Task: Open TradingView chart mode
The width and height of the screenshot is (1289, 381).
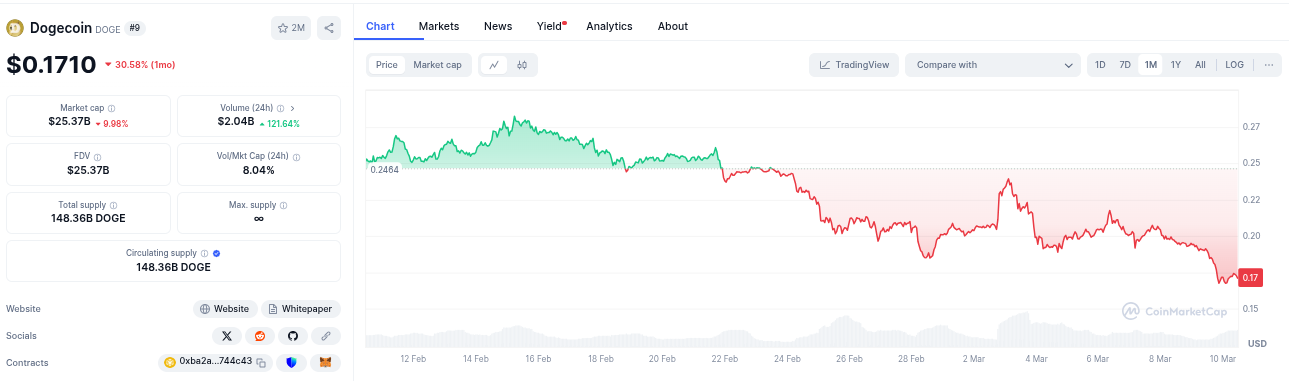Action: [x=854, y=65]
